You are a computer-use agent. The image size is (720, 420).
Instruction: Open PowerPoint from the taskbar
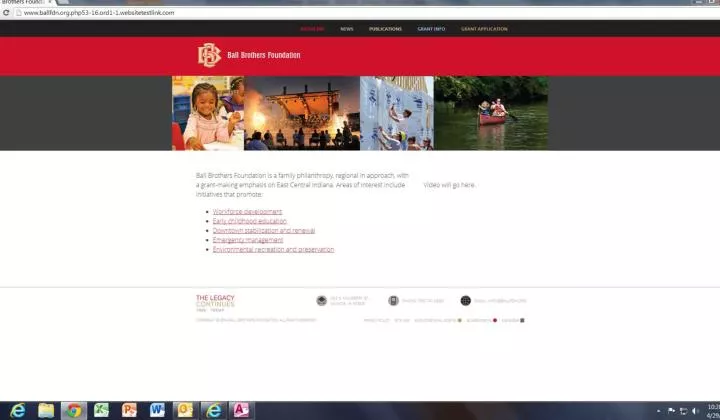tap(129, 410)
